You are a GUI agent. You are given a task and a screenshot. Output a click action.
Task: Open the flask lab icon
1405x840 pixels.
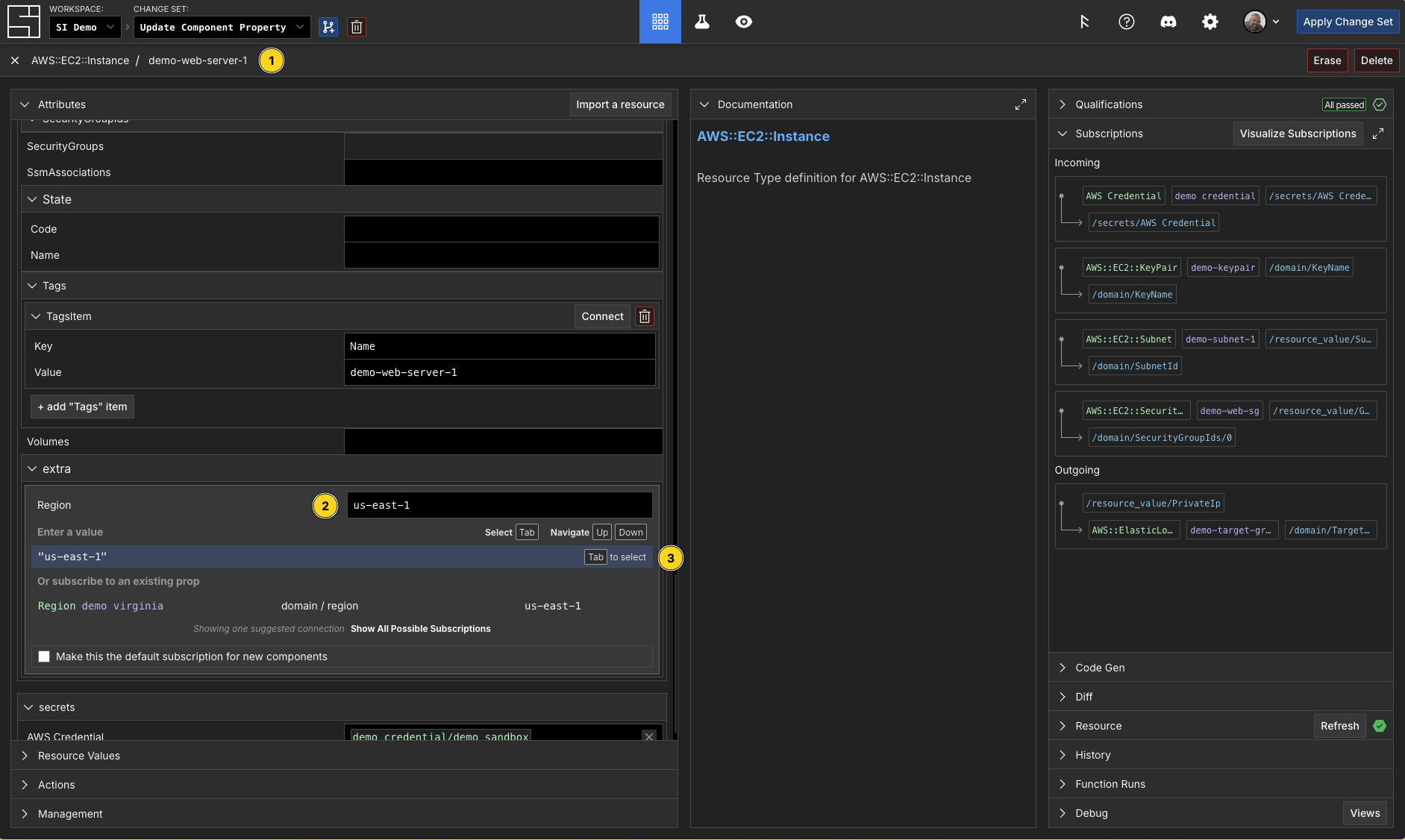pyautogui.click(x=701, y=22)
